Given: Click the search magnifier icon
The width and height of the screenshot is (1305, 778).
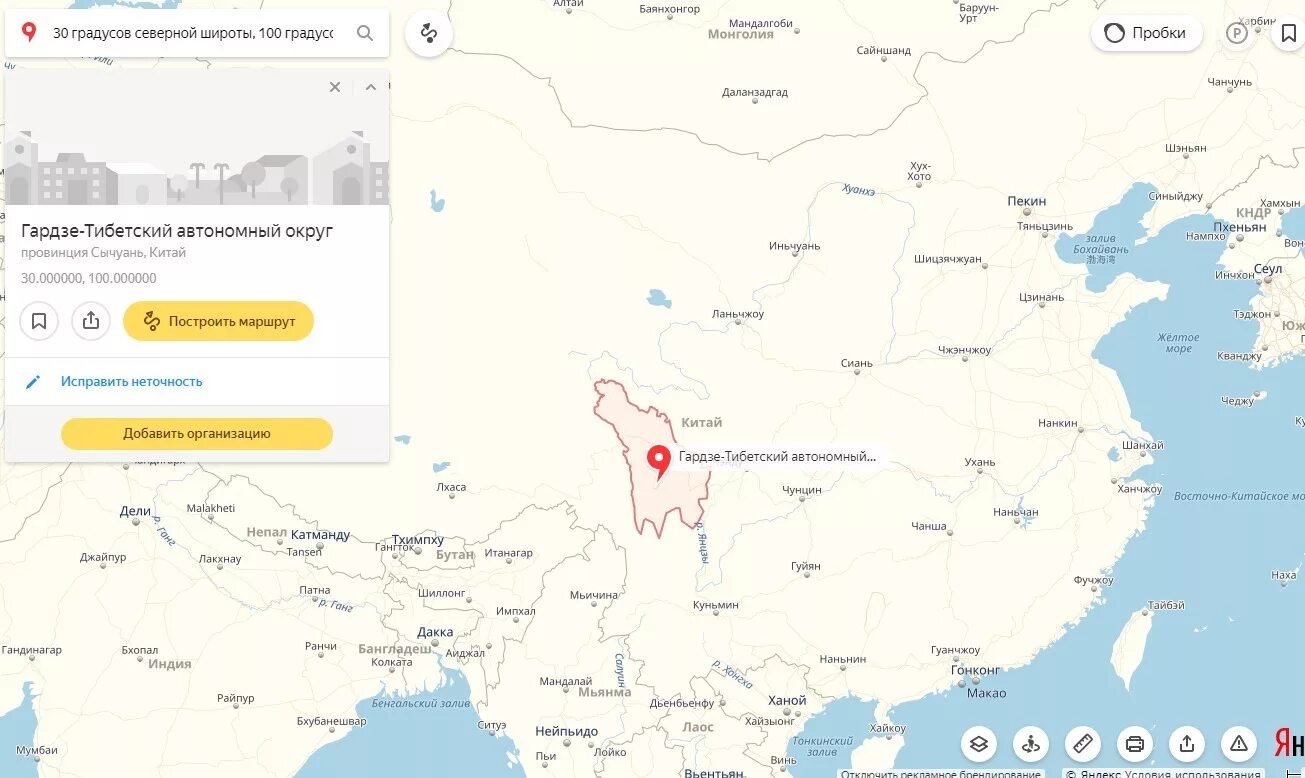Looking at the screenshot, I should [365, 33].
